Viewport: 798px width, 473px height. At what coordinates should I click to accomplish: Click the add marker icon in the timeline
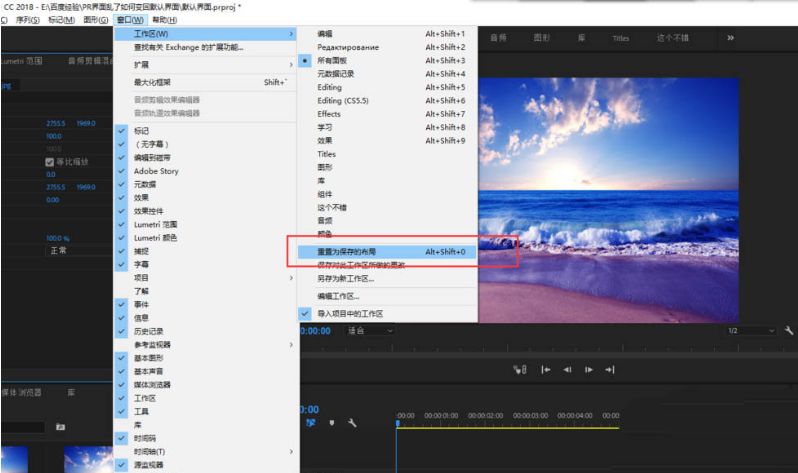pos(331,422)
